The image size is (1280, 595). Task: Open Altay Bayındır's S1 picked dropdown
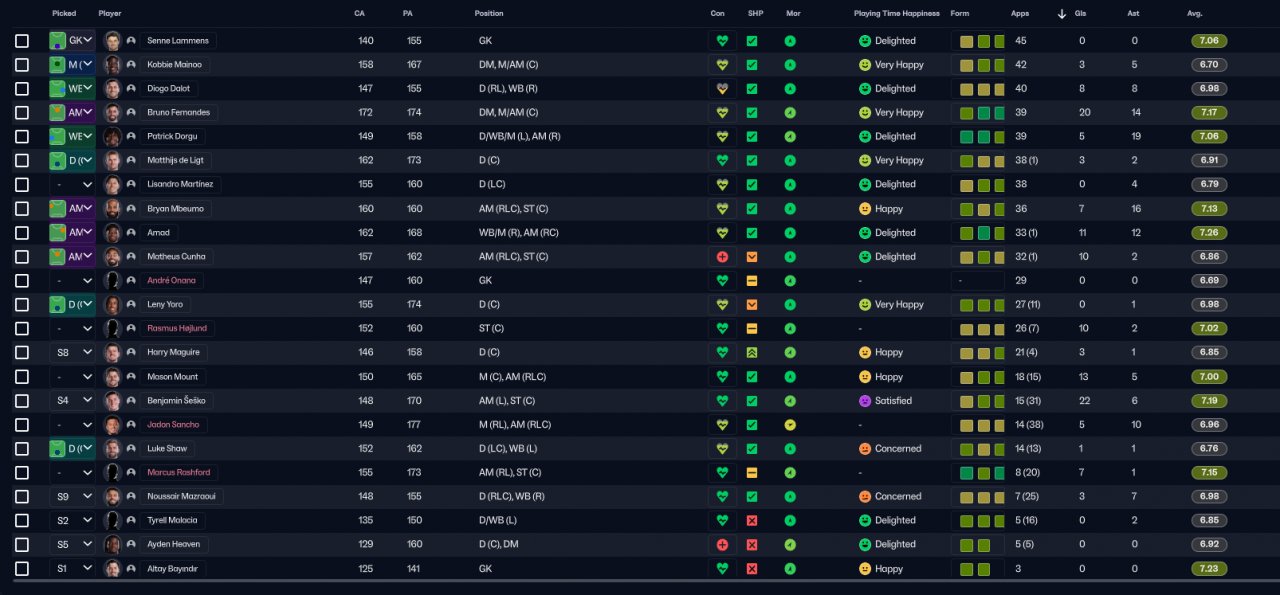[72, 569]
